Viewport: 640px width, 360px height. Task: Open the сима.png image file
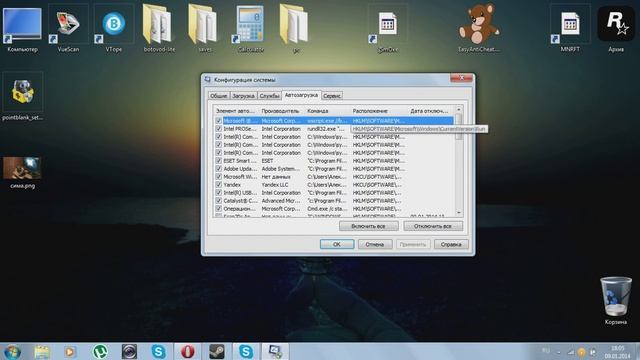click(22, 172)
